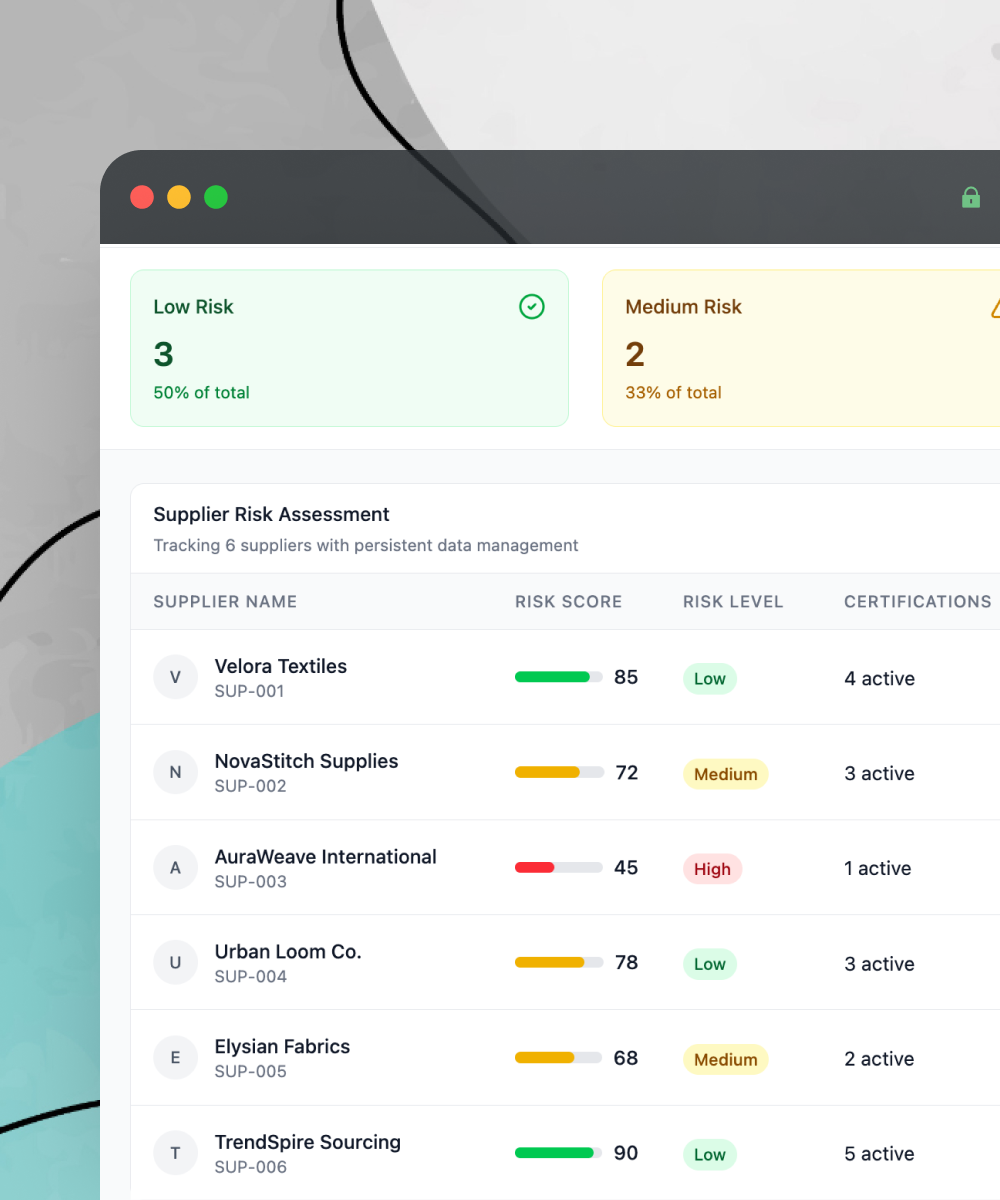Click the risk score value 85

(626, 677)
